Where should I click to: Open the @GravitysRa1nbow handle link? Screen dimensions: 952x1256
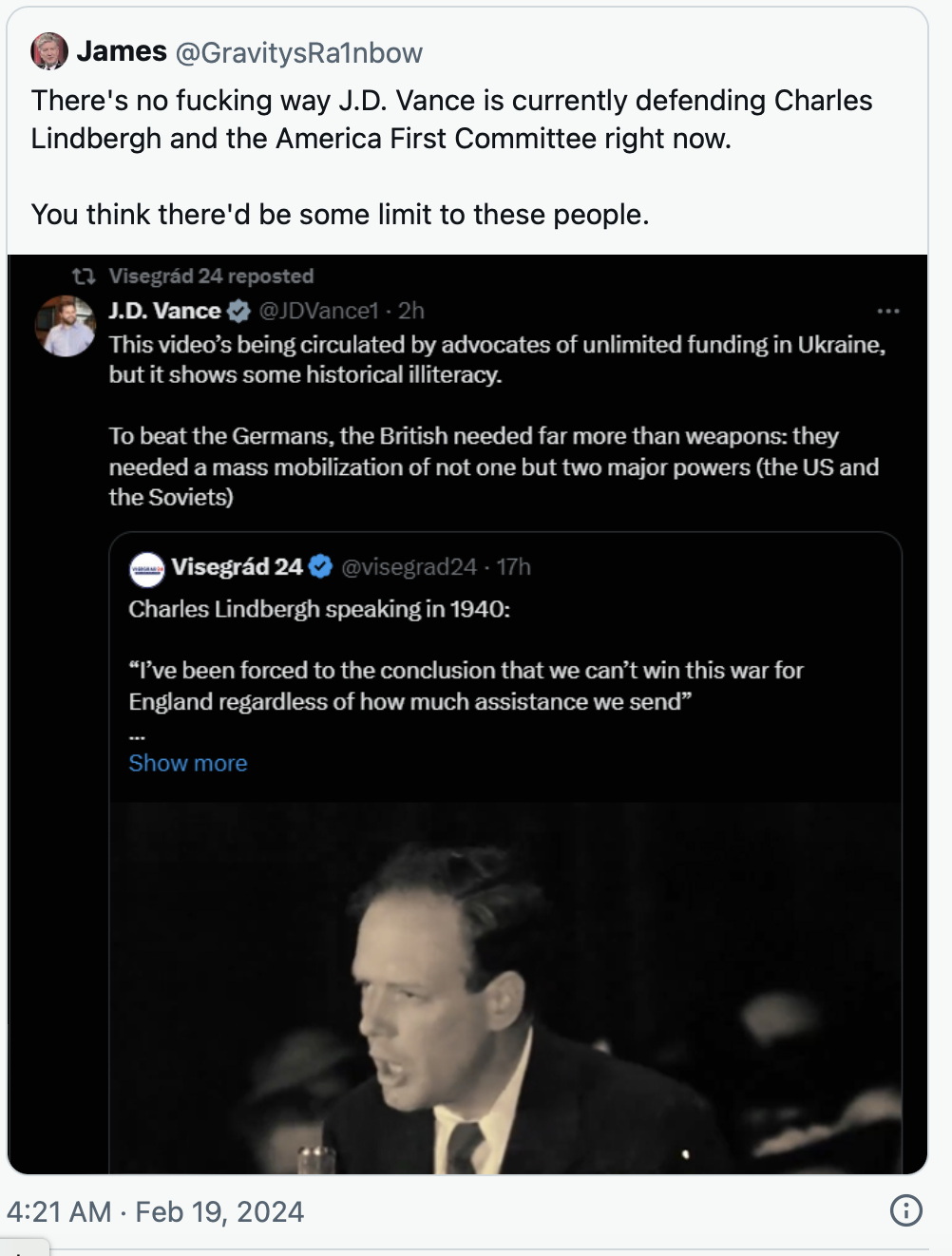click(x=298, y=53)
